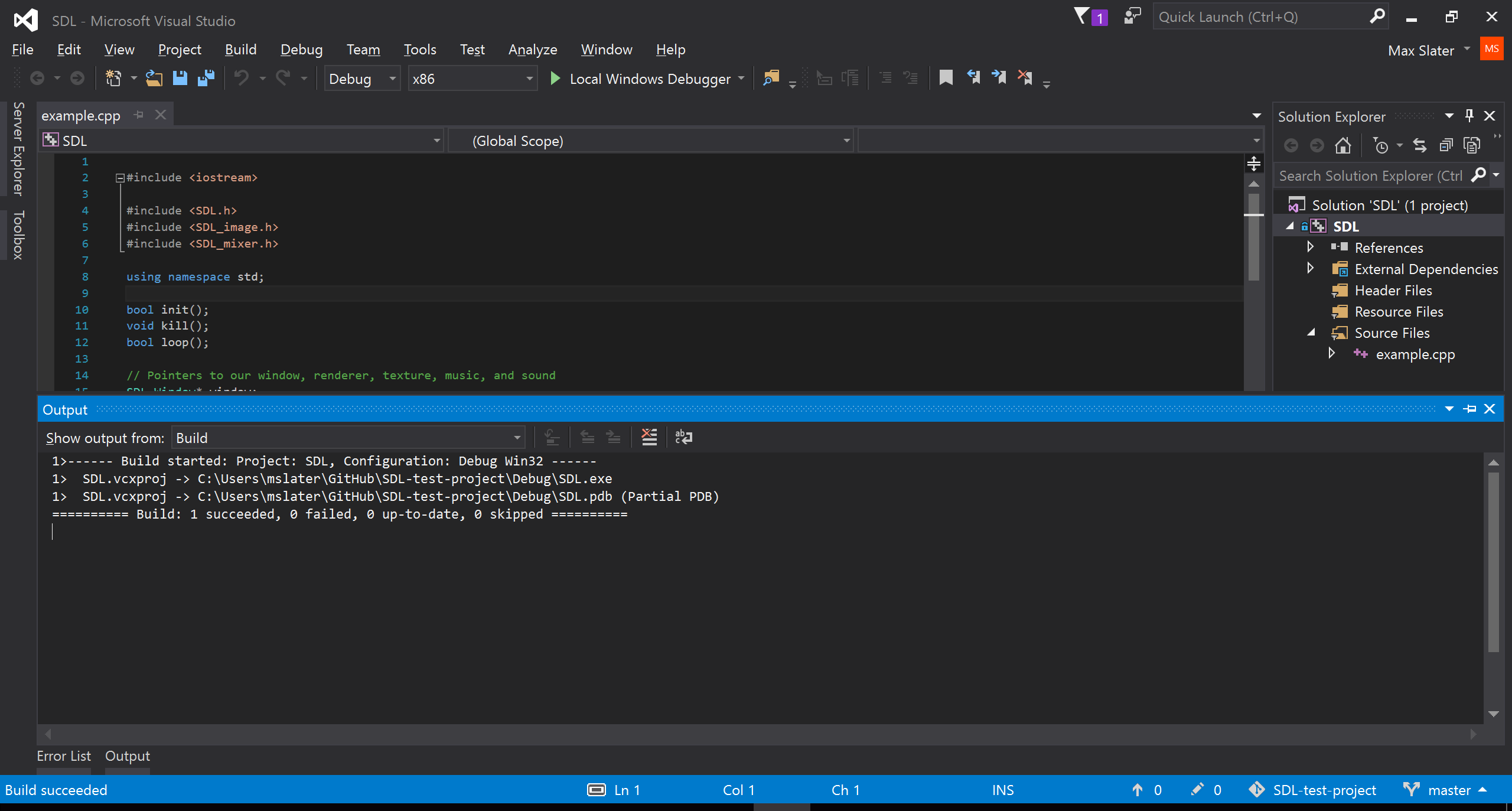
Task: Click the pending changes pencil in status bar
Action: coord(1197,790)
